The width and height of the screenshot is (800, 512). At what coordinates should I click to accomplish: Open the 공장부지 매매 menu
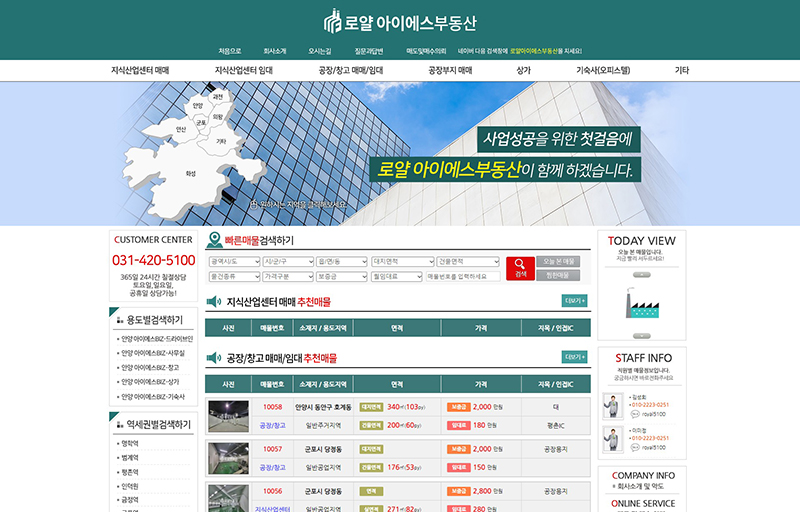pyautogui.click(x=450, y=70)
